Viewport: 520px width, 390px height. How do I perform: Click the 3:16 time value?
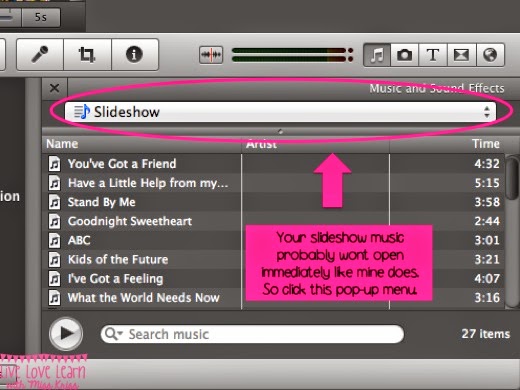click(x=487, y=298)
